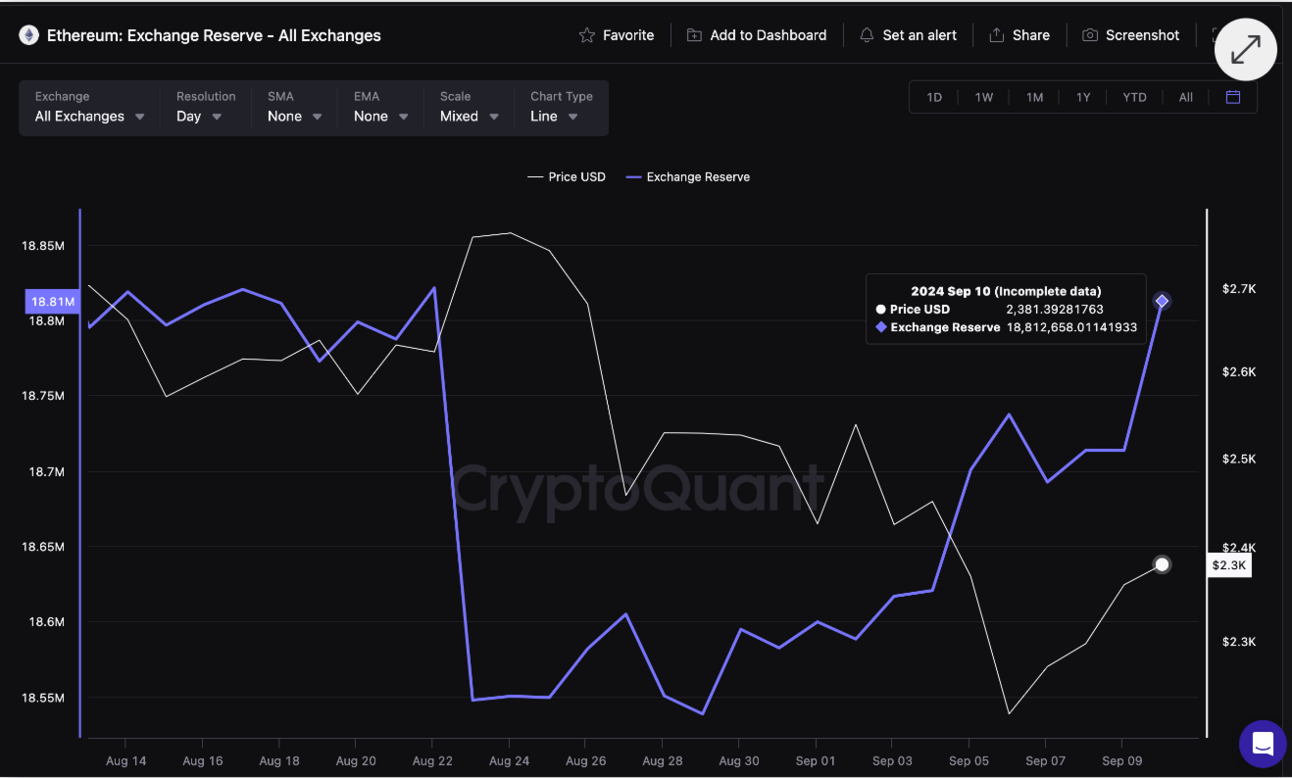This screenshot has height=778, width=1292.
Task: Click the Add to Dashboard icon
Action: click(x=694, y=35)
